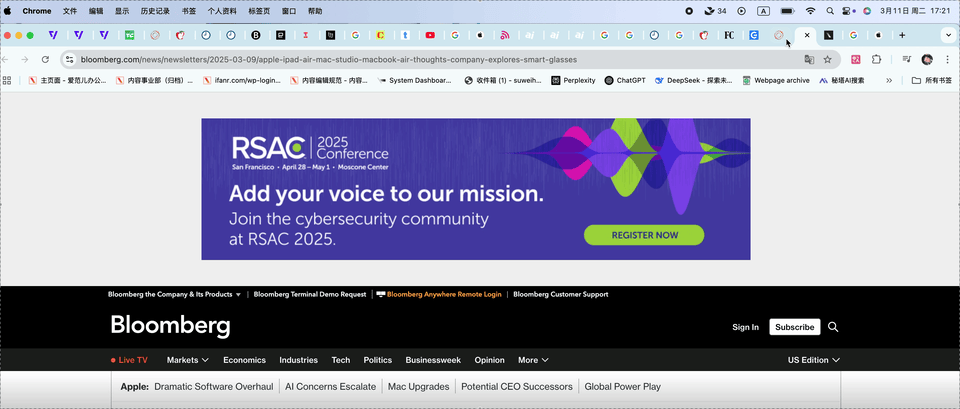
Task: Click the Bloomberg search magnifier icon
Action: click(833, 327)
